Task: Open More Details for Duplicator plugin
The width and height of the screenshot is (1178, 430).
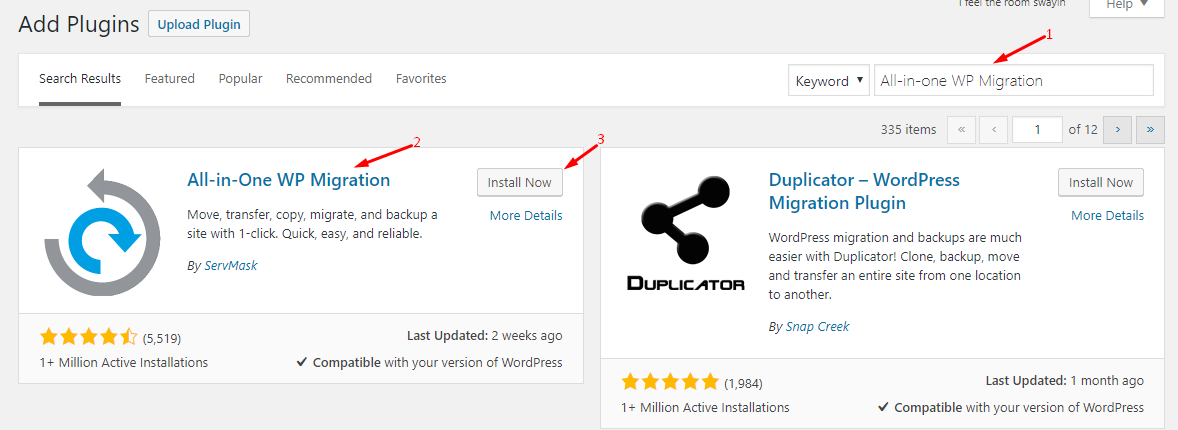Action: point(1107,216)
